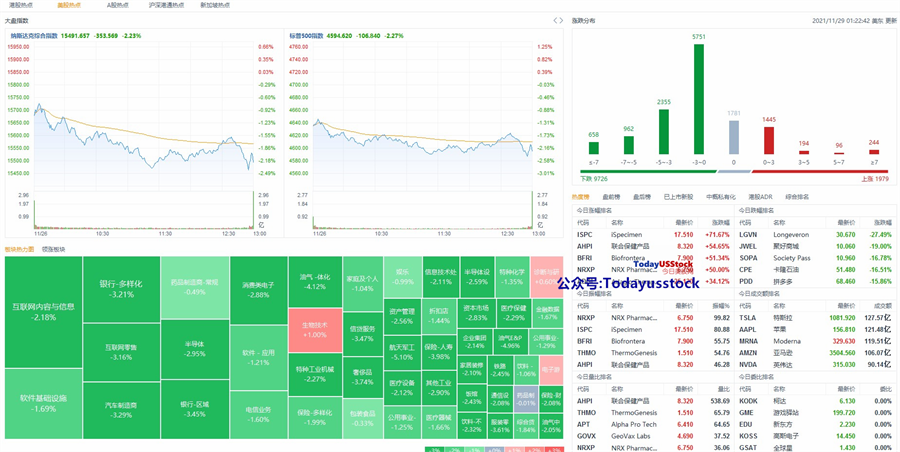
Task: Go to the next index charts arrow
Action: tap(561, 21)
